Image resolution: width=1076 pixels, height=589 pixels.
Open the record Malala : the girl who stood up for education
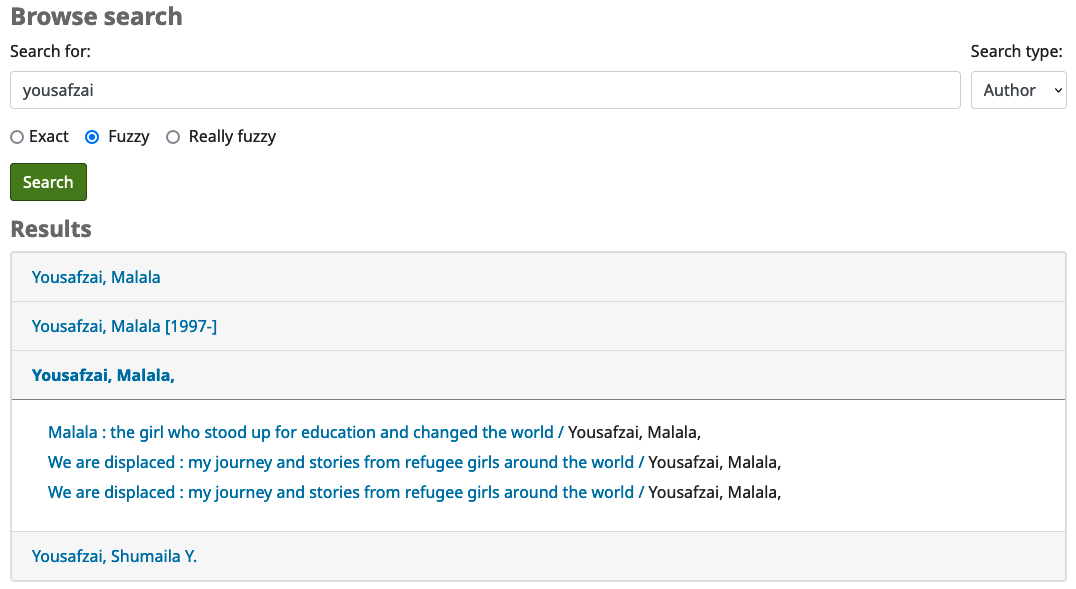pos(300,432)
